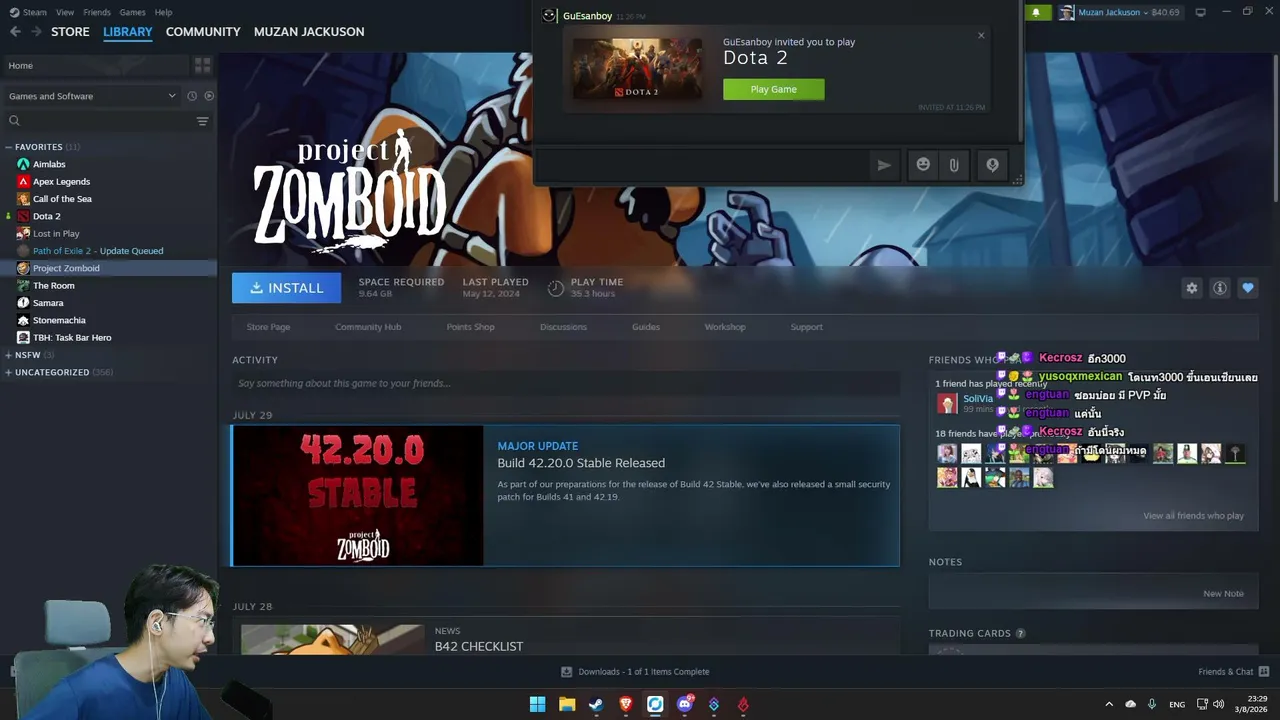Switch to the Community tab

click(x=203, y=32)
